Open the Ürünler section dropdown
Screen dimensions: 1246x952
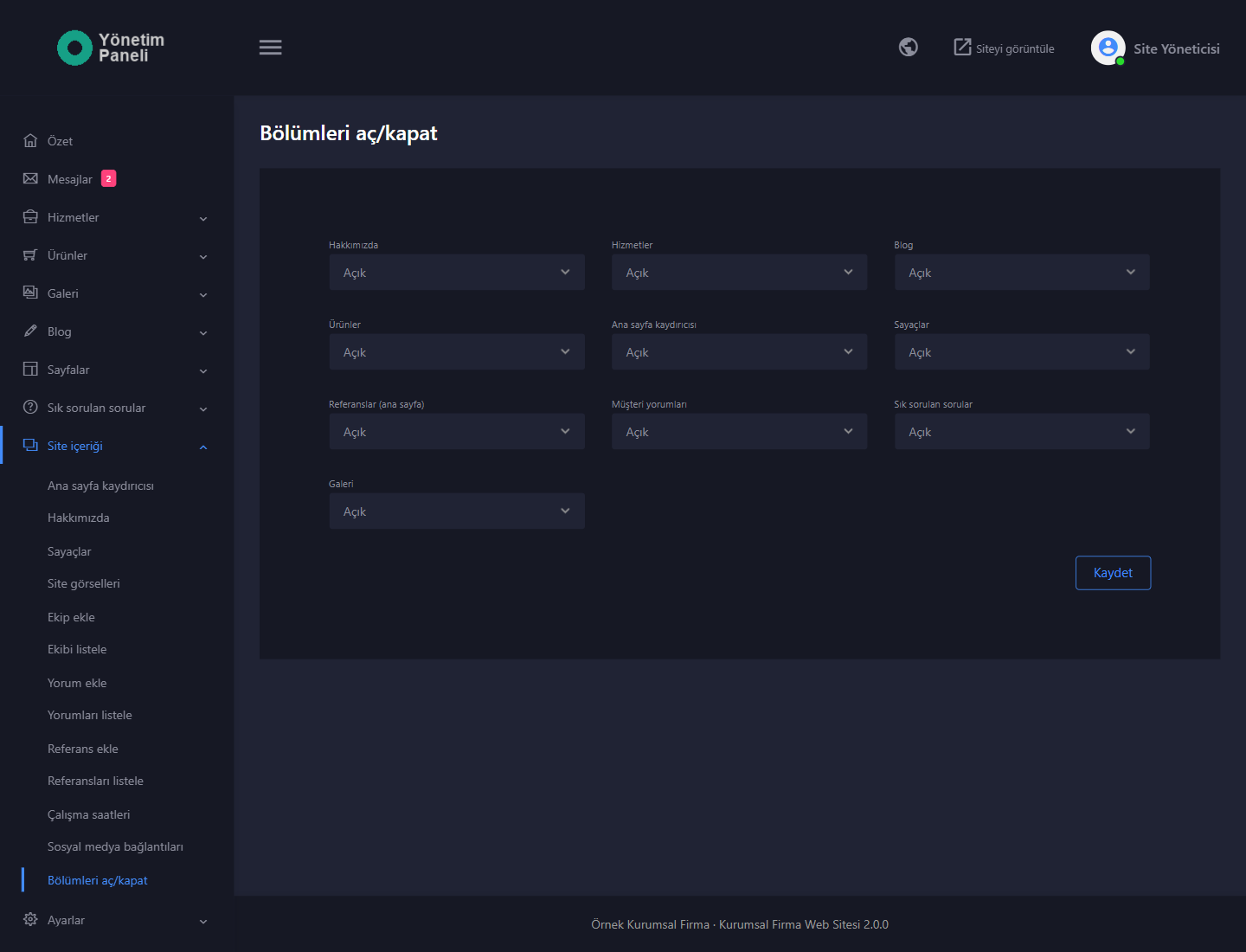(x=457, y=352)
